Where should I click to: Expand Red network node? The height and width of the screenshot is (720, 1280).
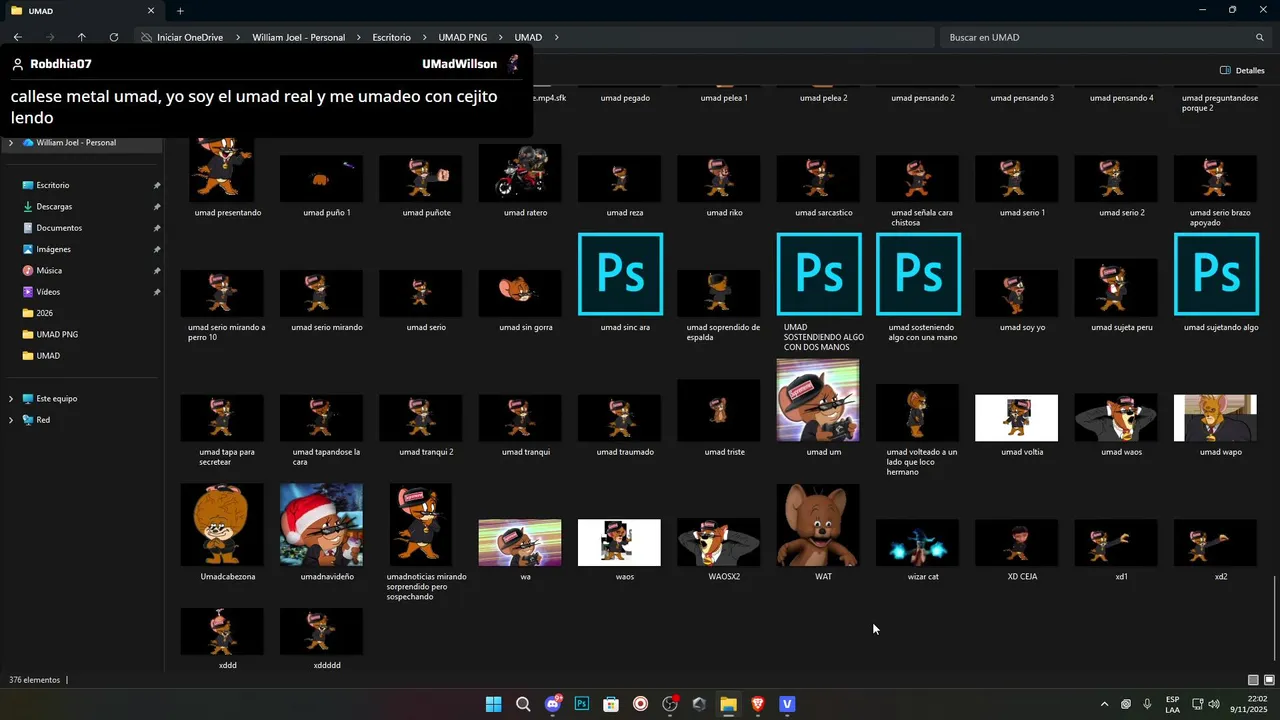coord(11,420)
